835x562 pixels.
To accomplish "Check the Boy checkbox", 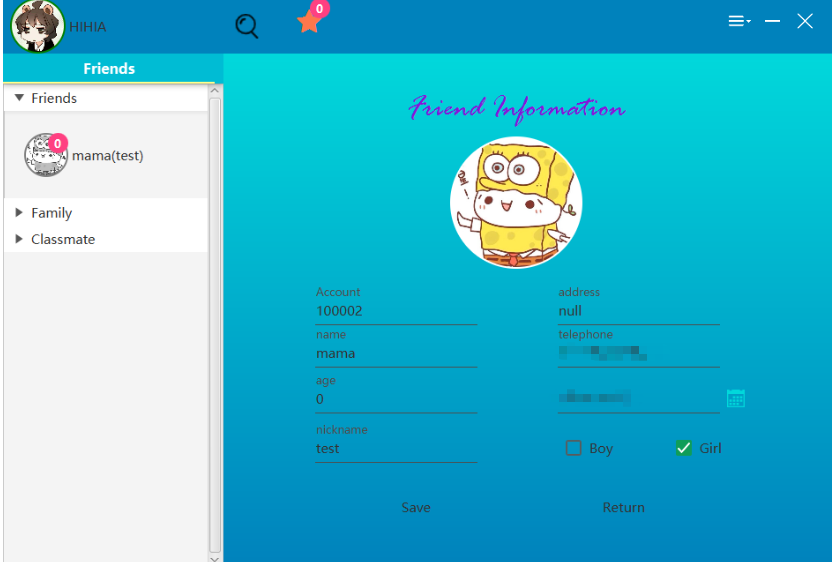I will click(x=574, y=448).
